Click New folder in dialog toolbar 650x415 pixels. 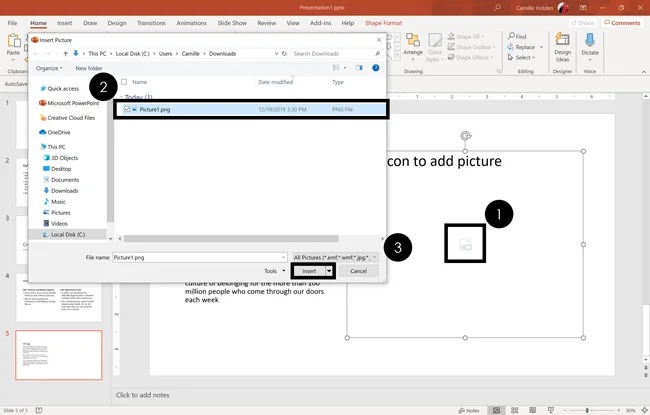(x=89, y=68)
